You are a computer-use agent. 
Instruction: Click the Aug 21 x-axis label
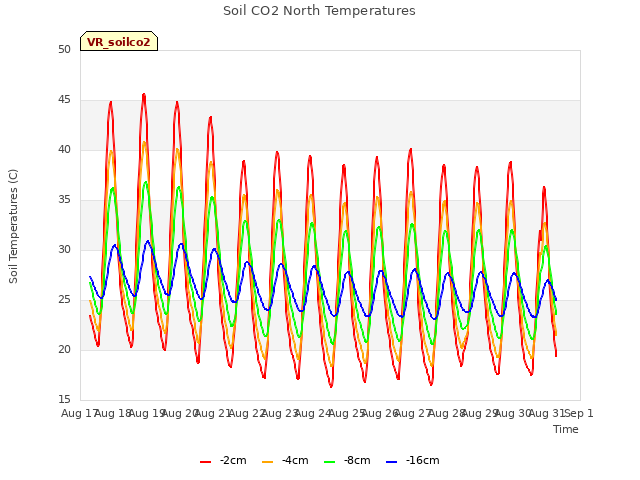[212, 413]
